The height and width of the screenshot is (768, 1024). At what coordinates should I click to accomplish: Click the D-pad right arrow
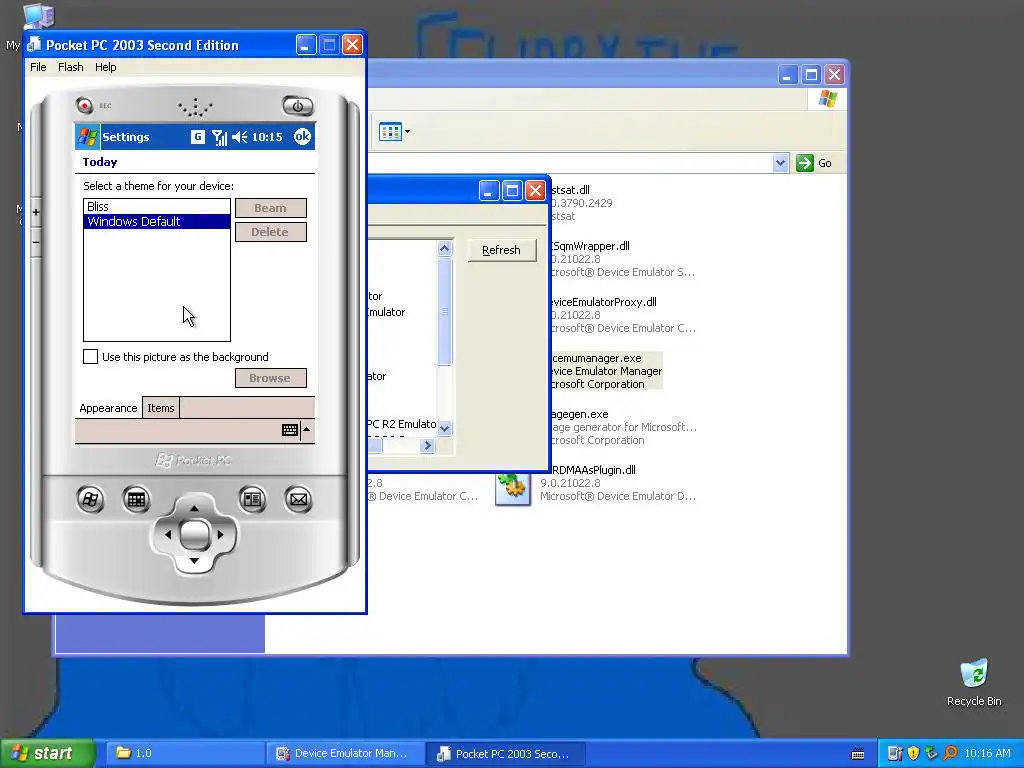[x=220, y=535]
